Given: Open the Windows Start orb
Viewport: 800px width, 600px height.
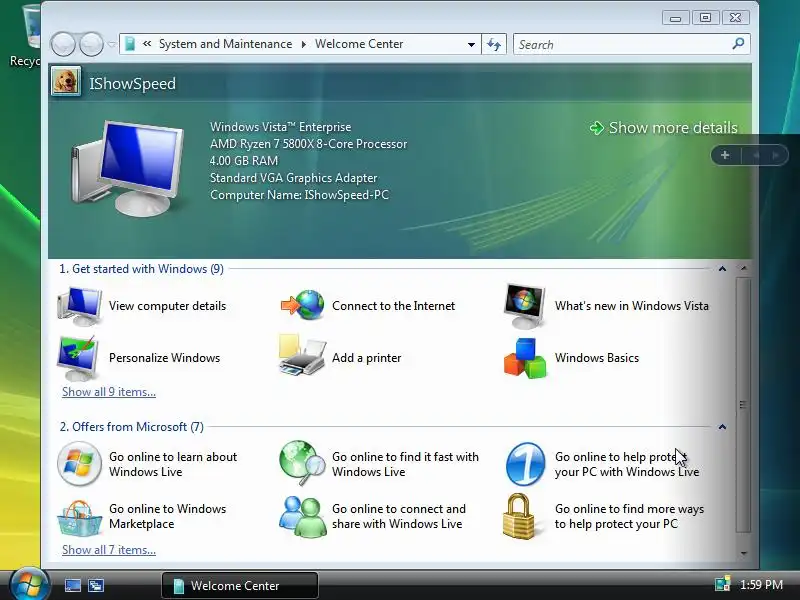Looking at the screenshot, I should tap(29, 585).
